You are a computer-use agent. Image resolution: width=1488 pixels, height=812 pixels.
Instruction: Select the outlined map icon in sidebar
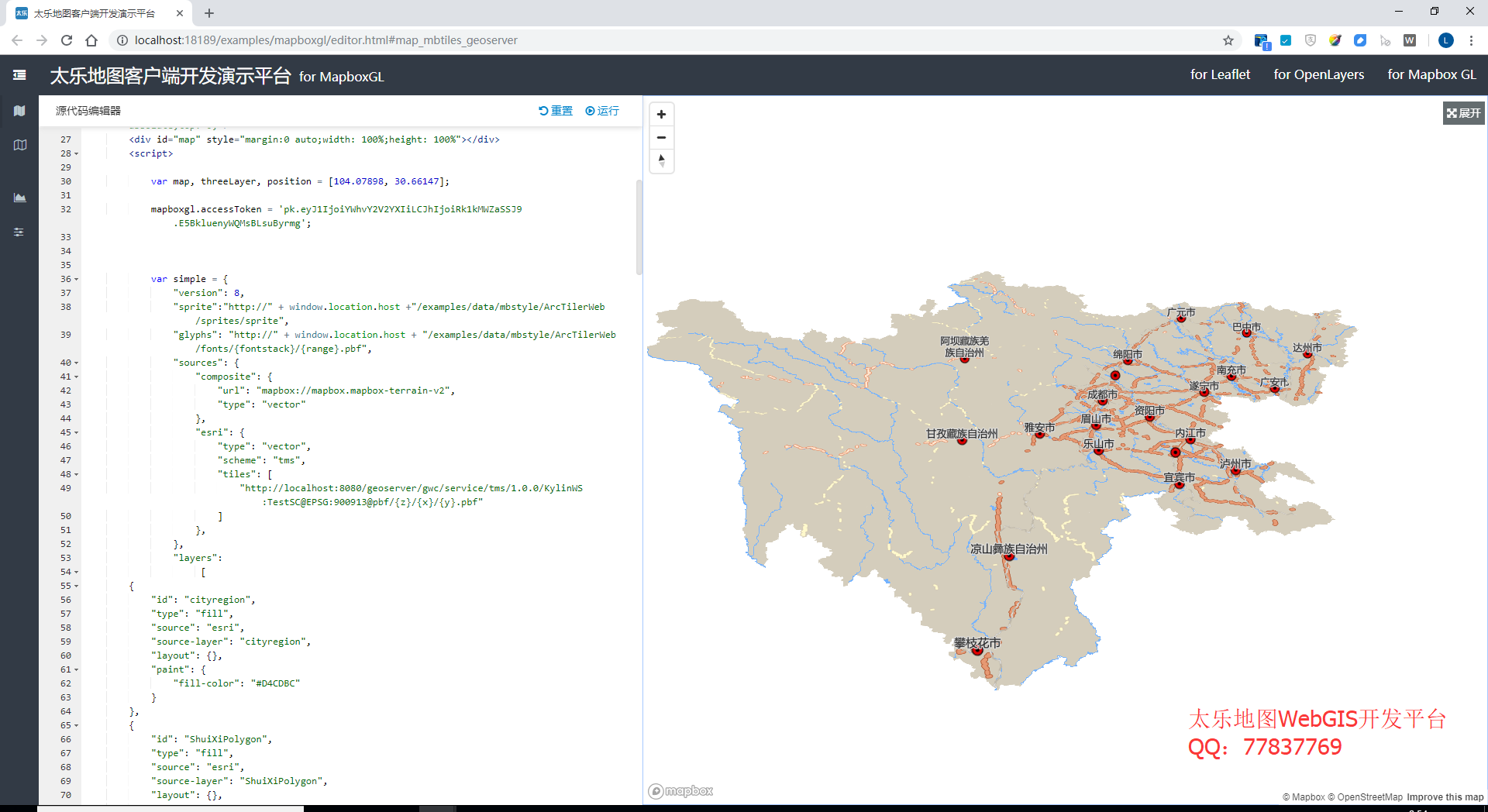click(x=19, y=145)
